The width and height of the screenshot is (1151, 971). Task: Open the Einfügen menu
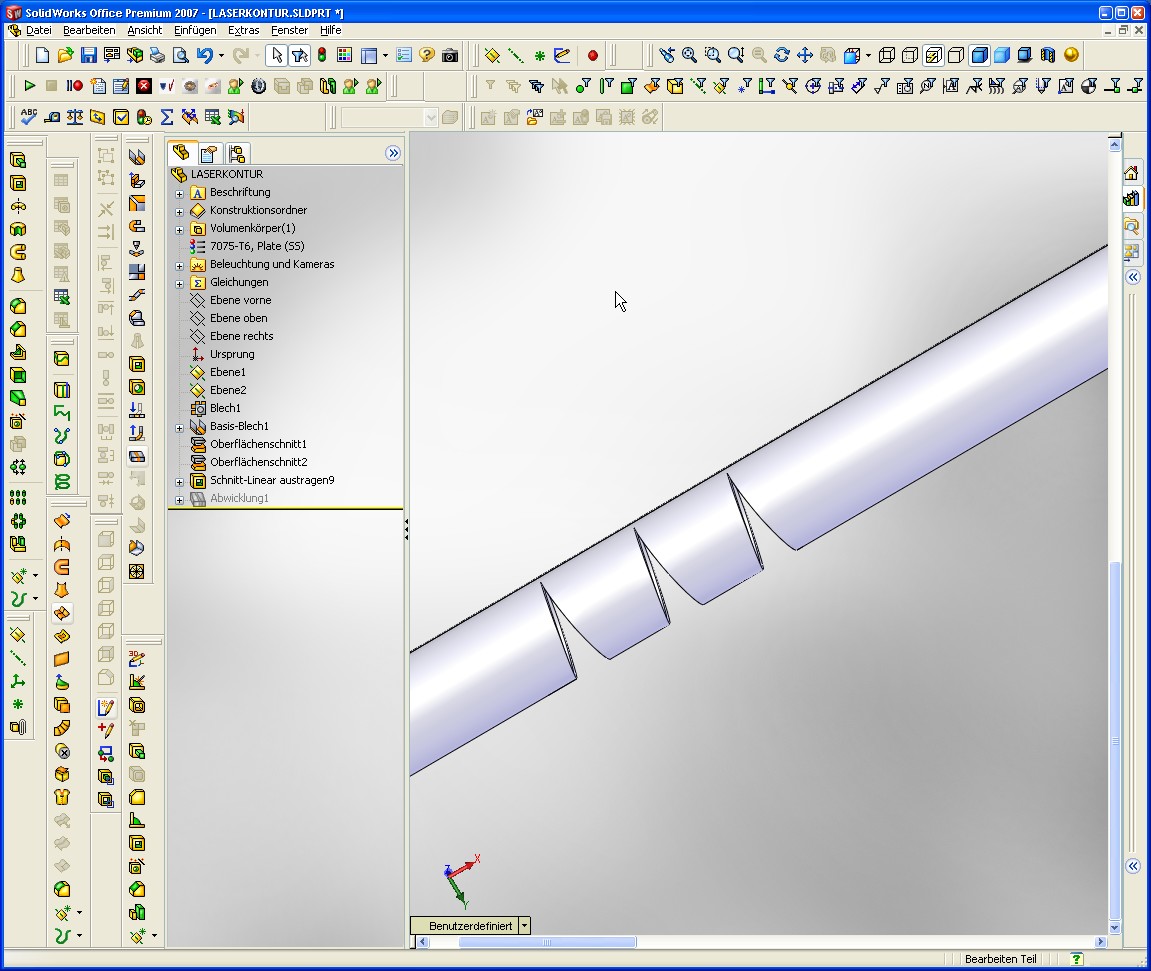click(195, 30)
